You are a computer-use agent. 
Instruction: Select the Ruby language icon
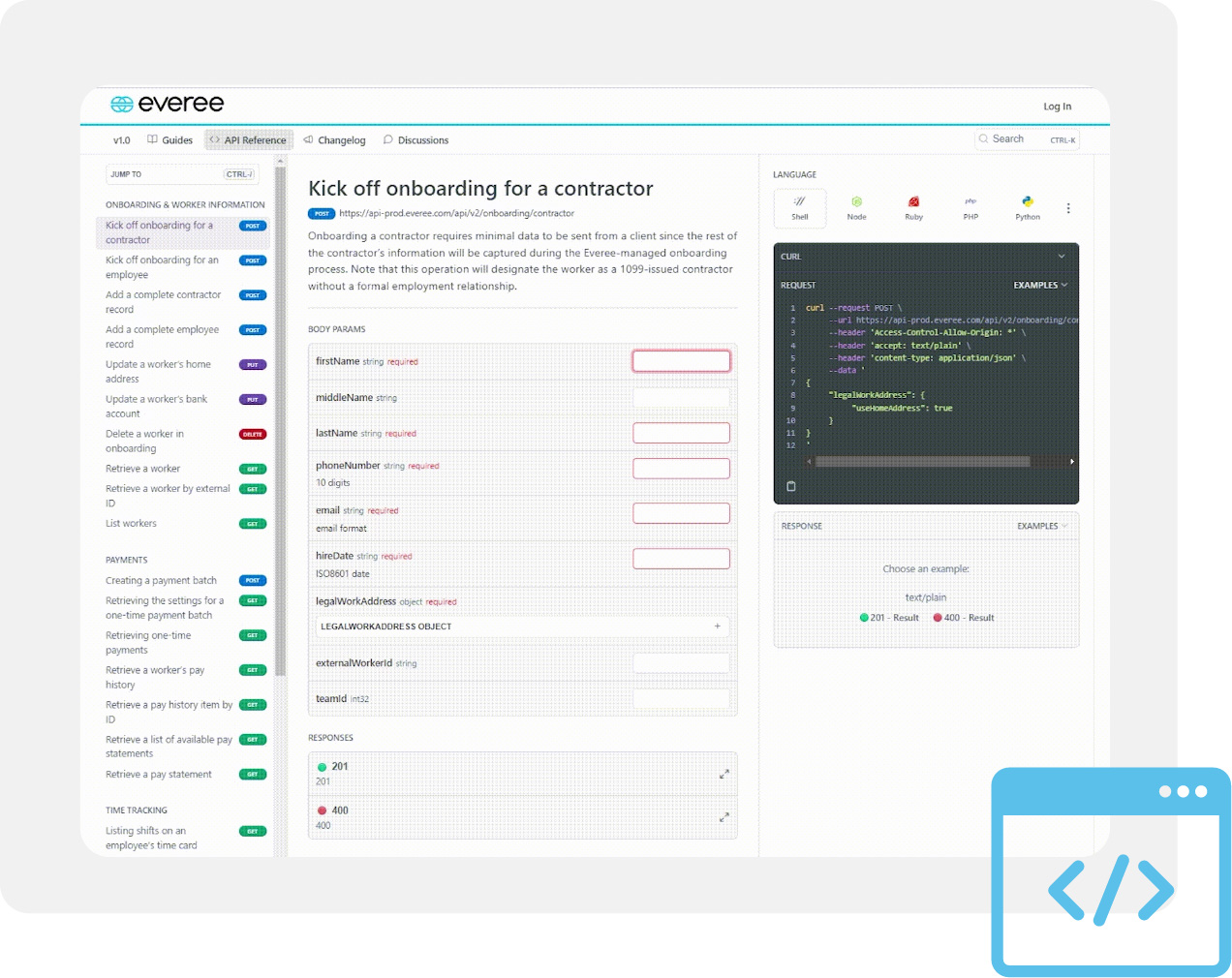coord(913,208)
